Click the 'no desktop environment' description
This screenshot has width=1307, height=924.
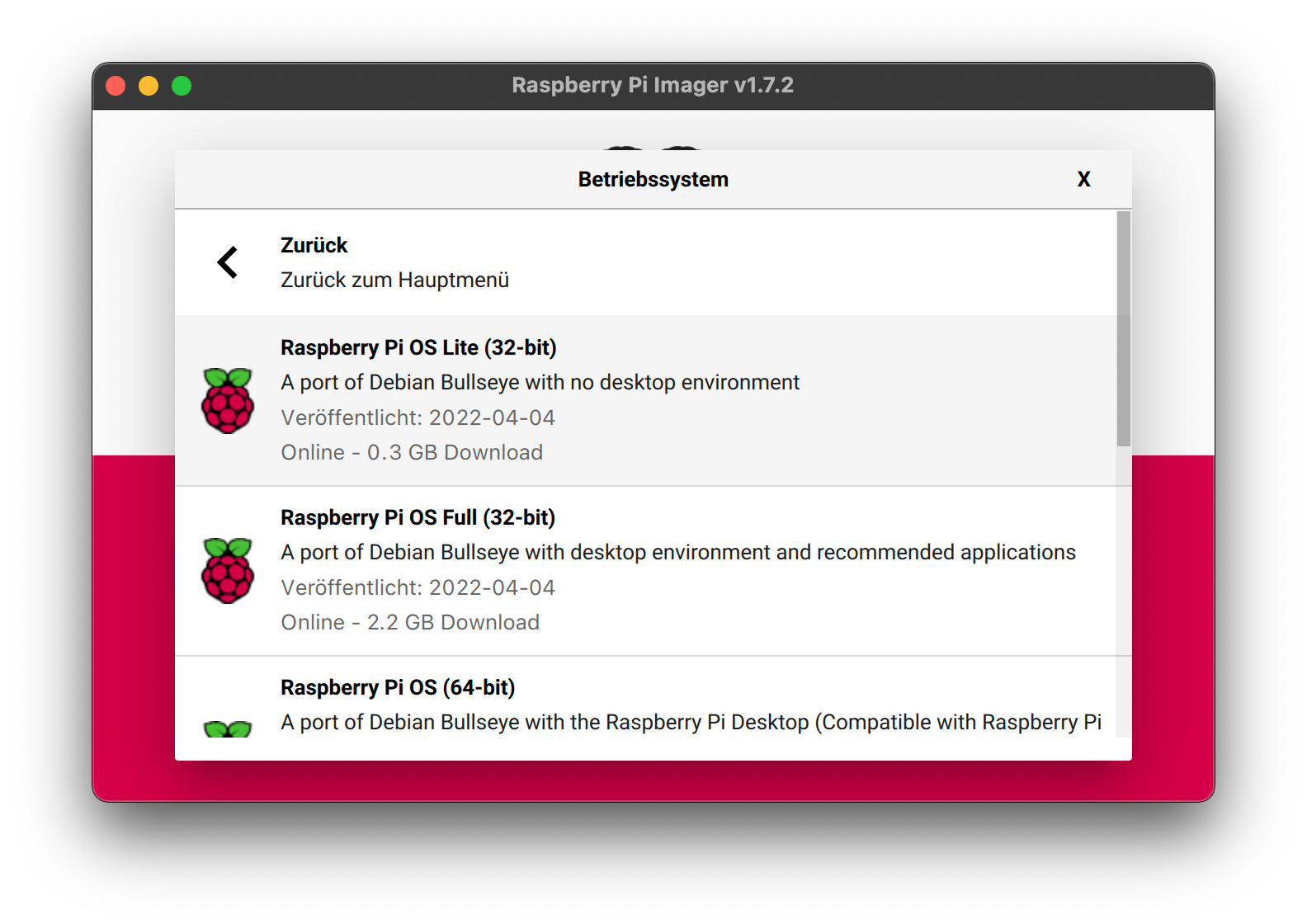(x=540, y=383)
